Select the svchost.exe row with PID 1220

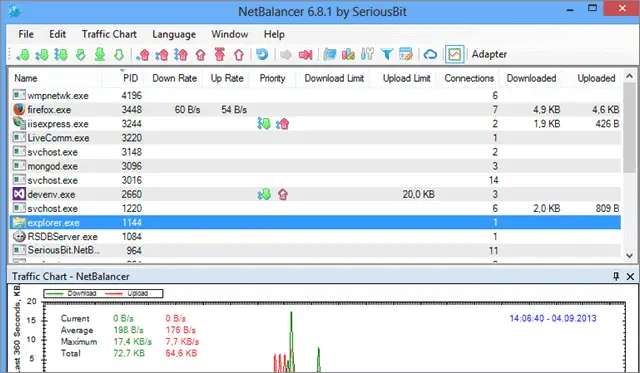coord(315,209)
